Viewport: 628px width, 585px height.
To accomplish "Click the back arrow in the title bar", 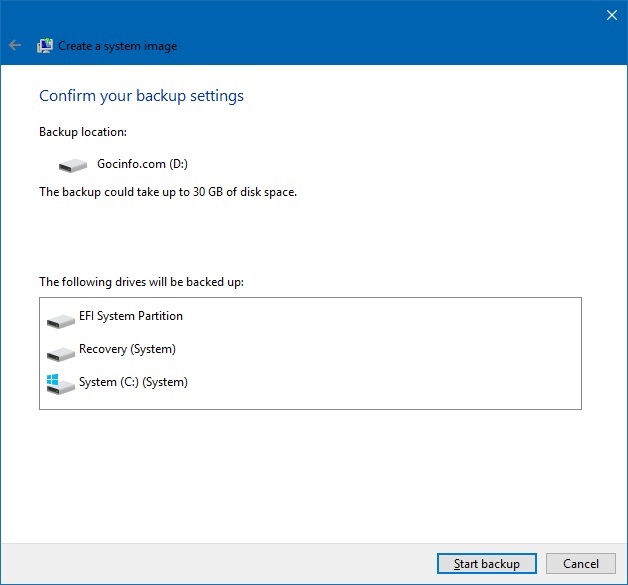I will point(14,46).
